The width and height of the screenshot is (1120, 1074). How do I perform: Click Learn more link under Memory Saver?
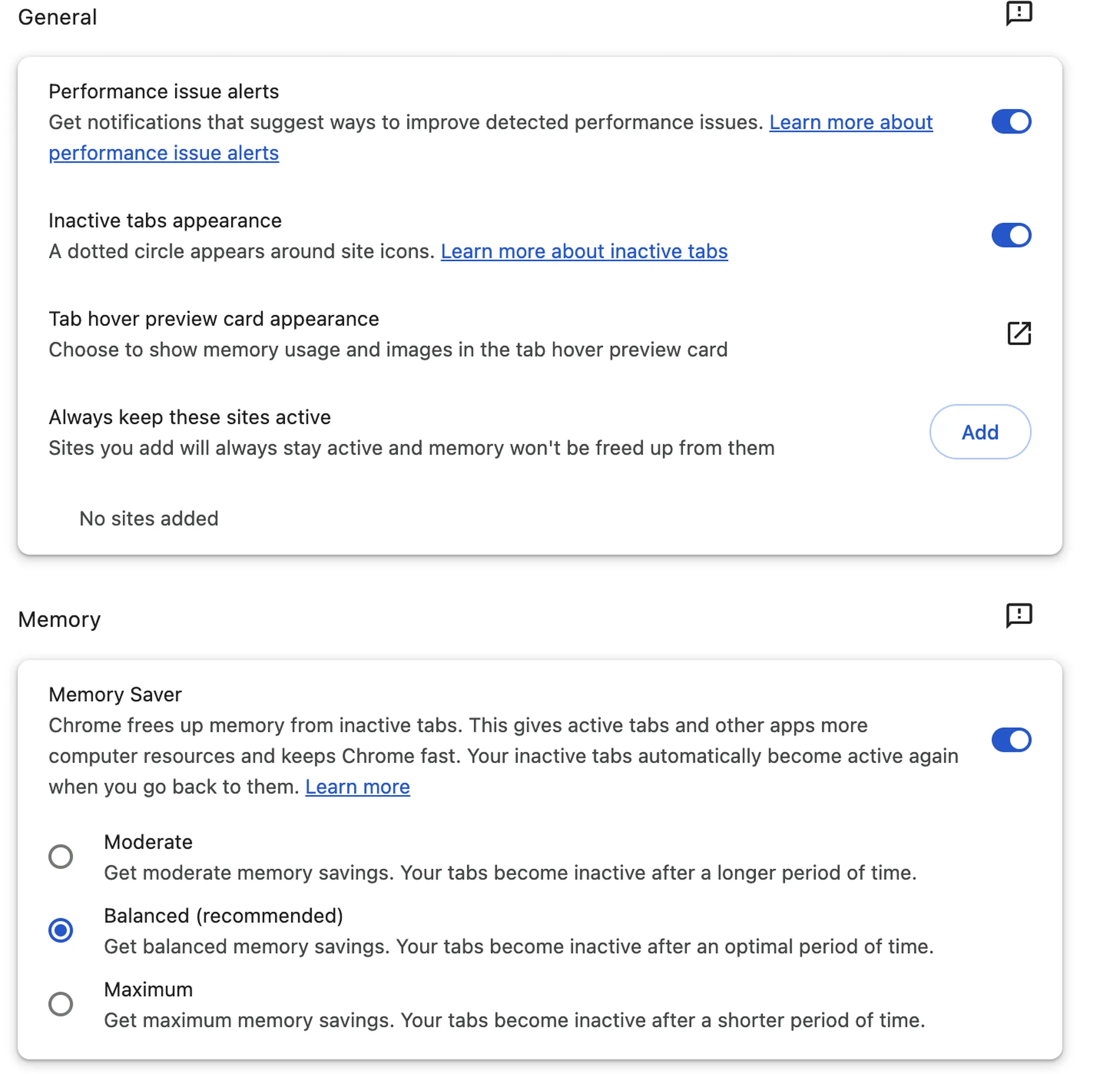coord(357,787)
